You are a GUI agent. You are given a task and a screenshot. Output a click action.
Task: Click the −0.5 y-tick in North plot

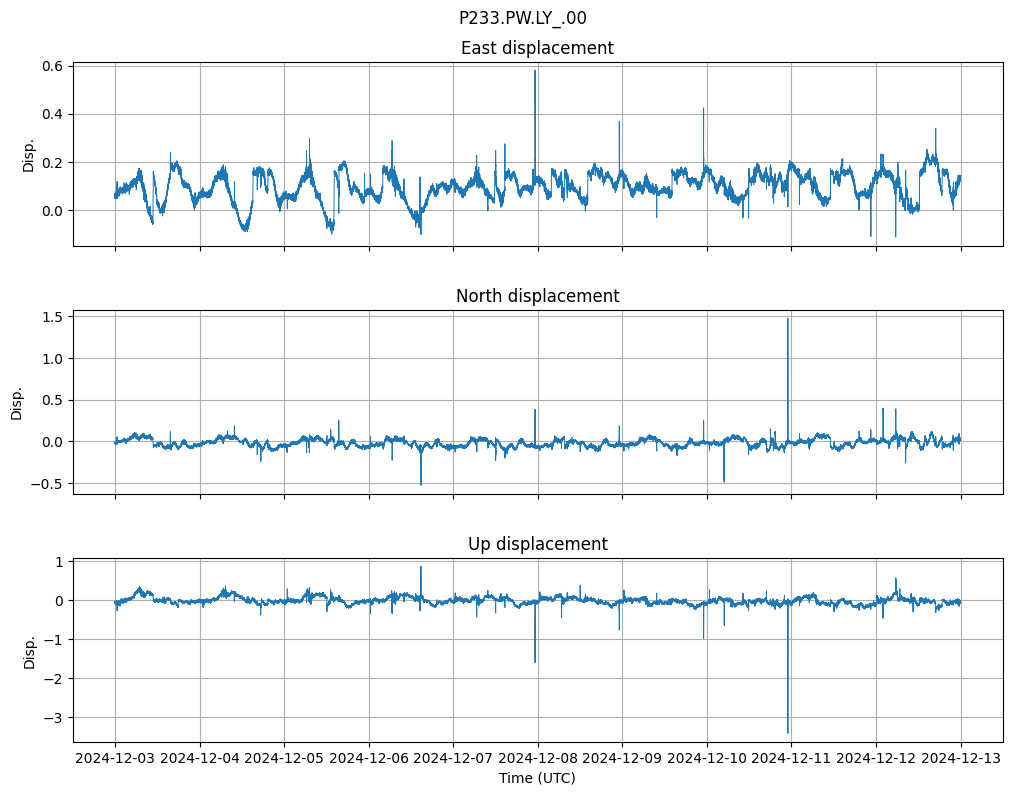click(48, 484)
